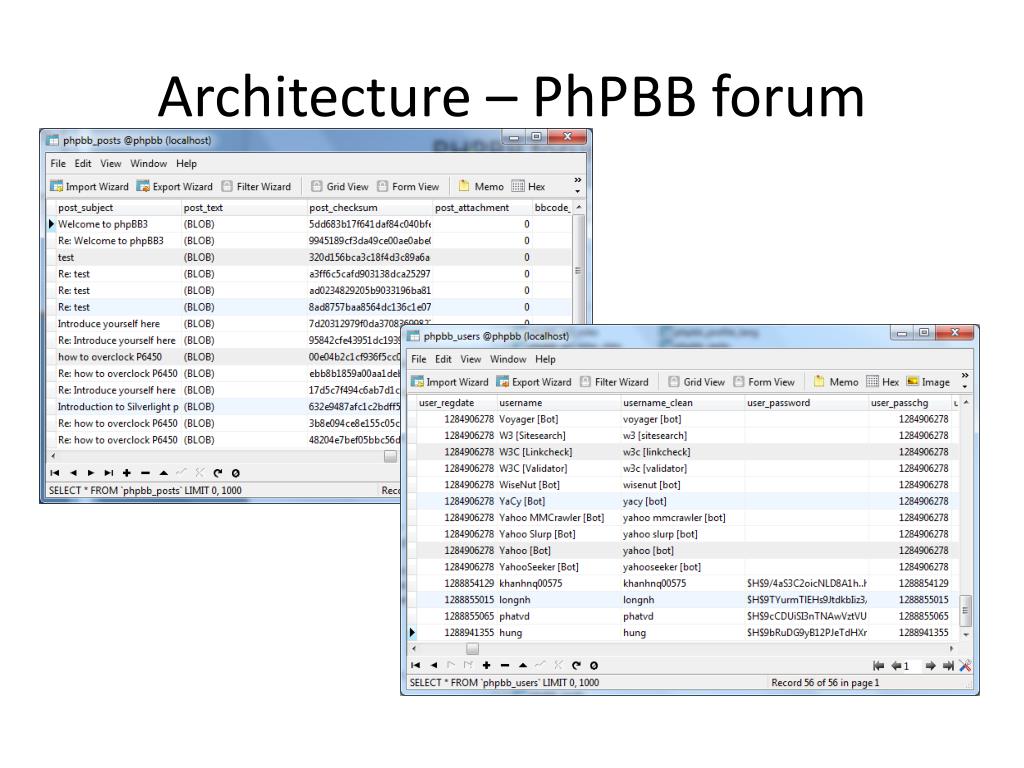Go to first page in phpbb_users window
This screenshot has height=768, width=1024.
(x=878, y=665)
